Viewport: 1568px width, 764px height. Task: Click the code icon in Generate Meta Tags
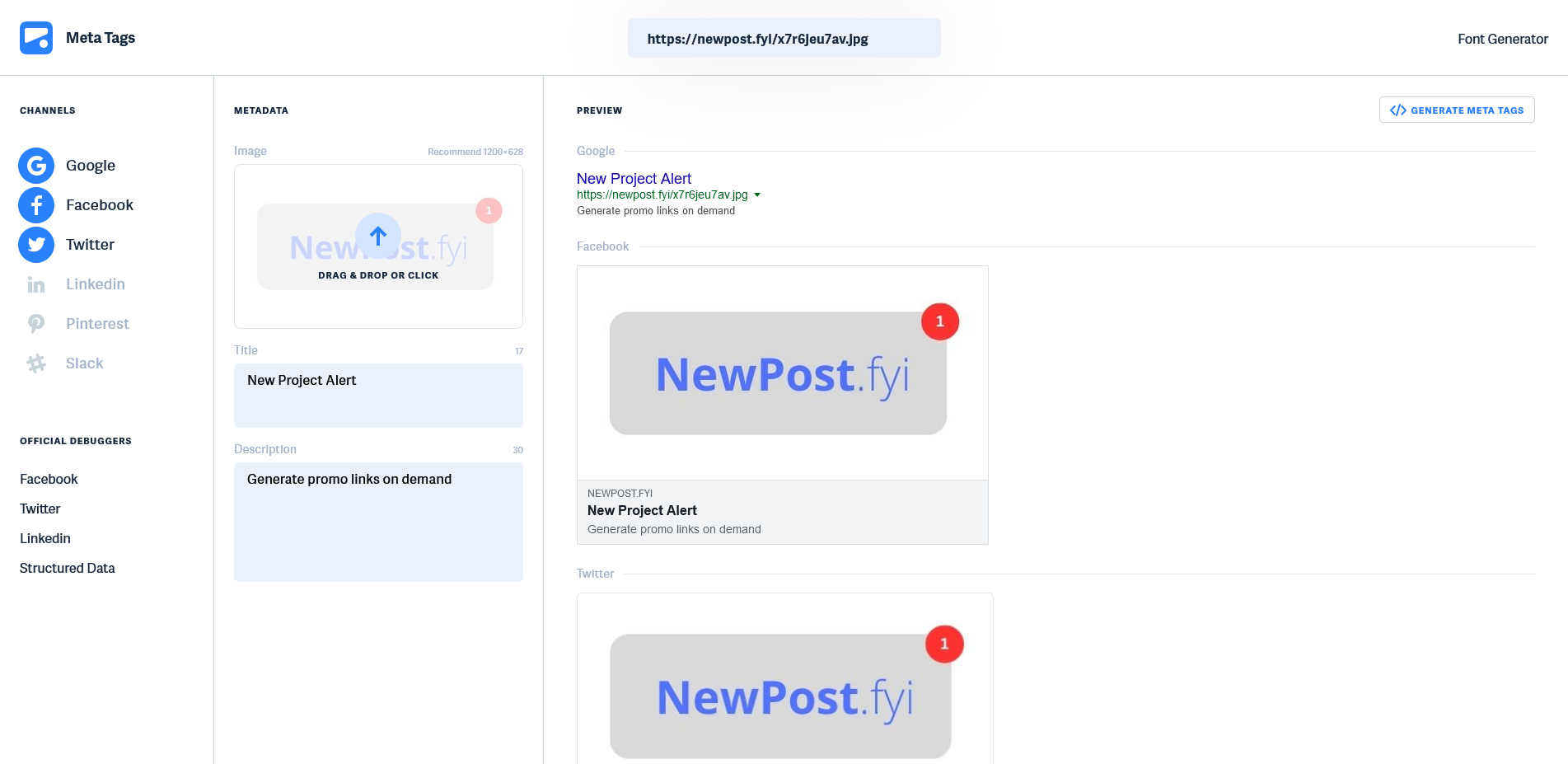[x=1398, y=110]
